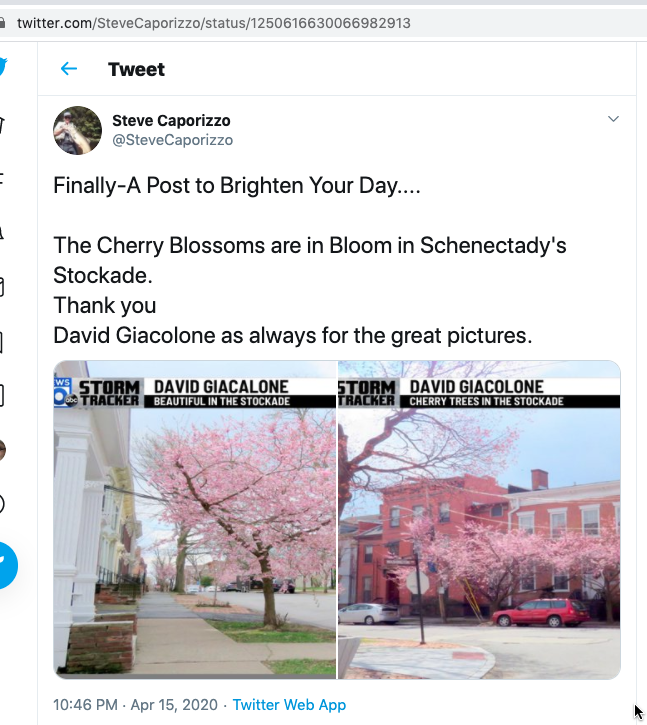Click the Twitter bird logo
The width and height of the screenshot is (647, 725).
pyautogui.click(x=2, y=68)
